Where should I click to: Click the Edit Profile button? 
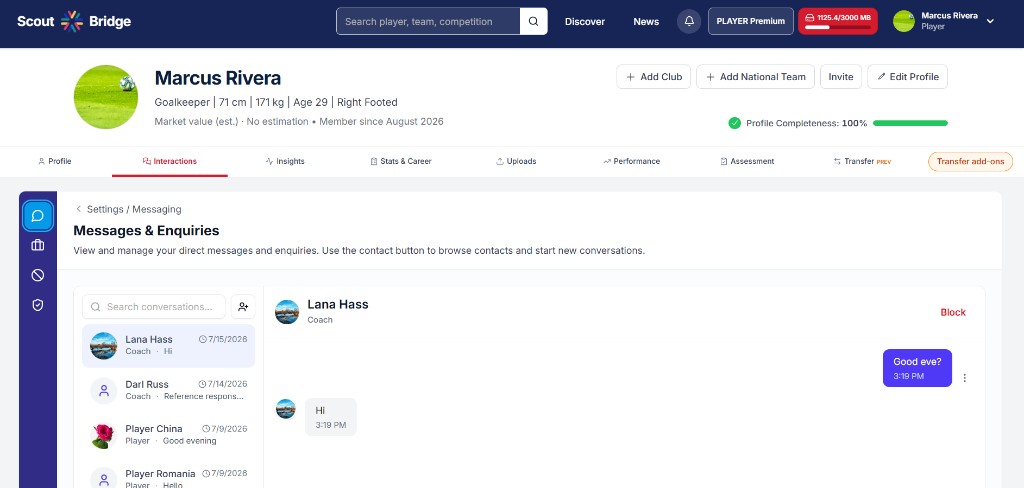(x=907, y=76)
